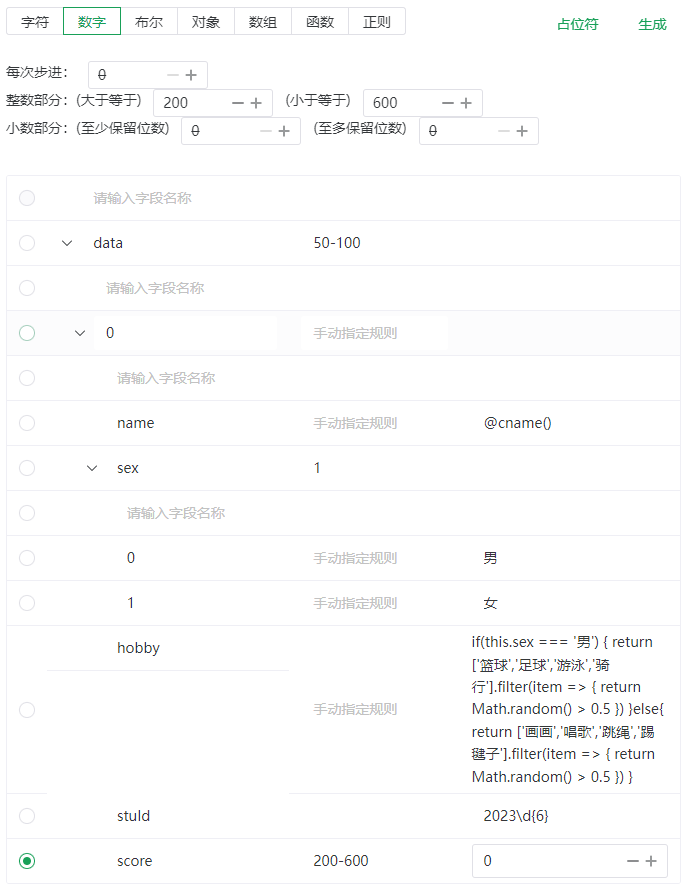Increase the 每次步进 step value

click(191, 75)
